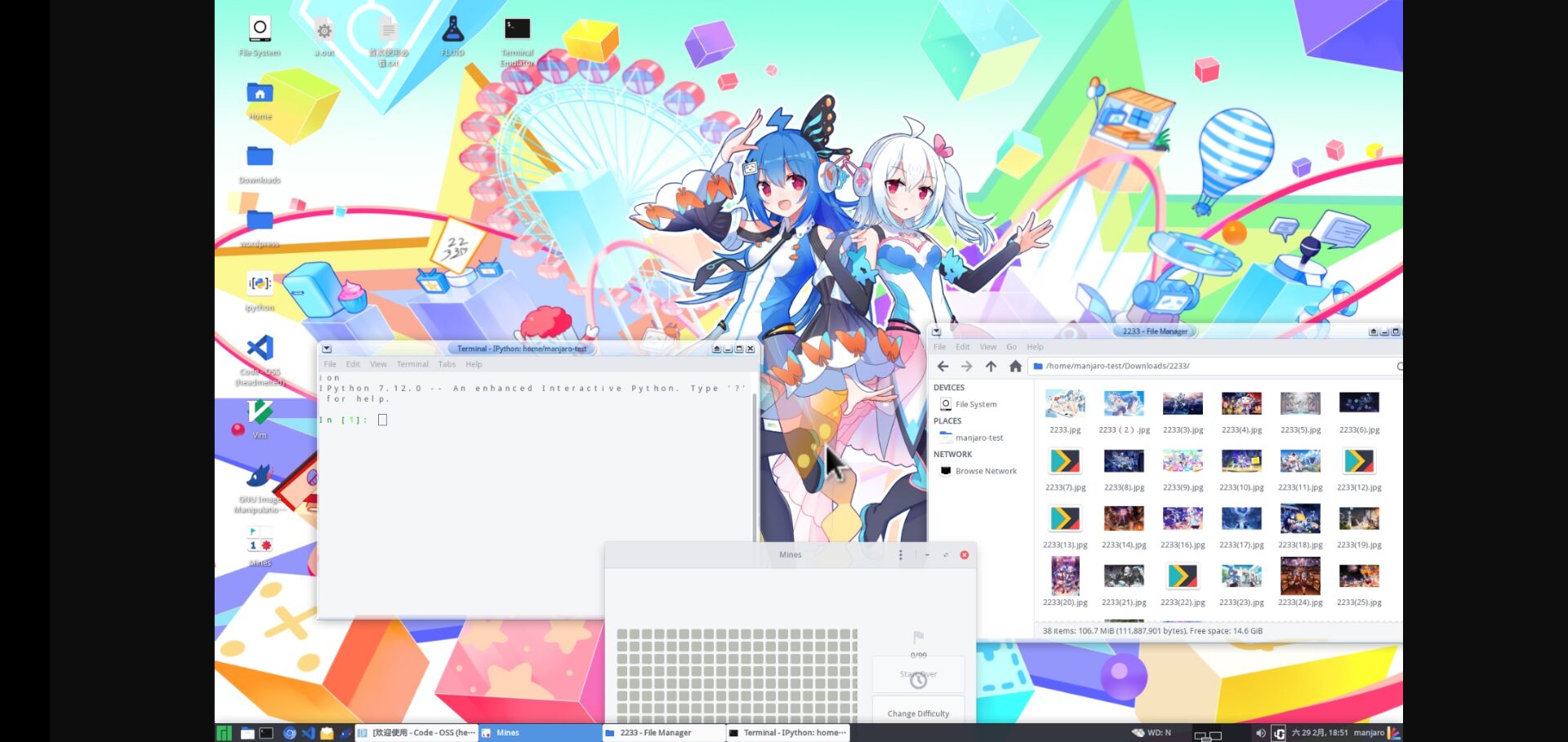
Task: Open the volume control in the system tray
Action: click(1260, 733)
